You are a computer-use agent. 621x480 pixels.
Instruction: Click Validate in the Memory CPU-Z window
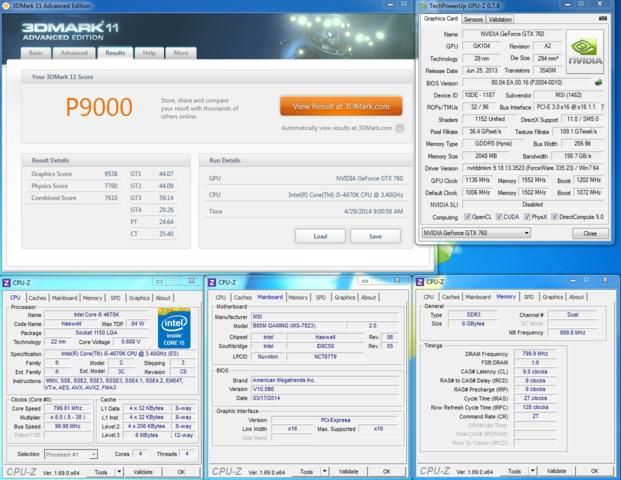click(x=556, y=470)
